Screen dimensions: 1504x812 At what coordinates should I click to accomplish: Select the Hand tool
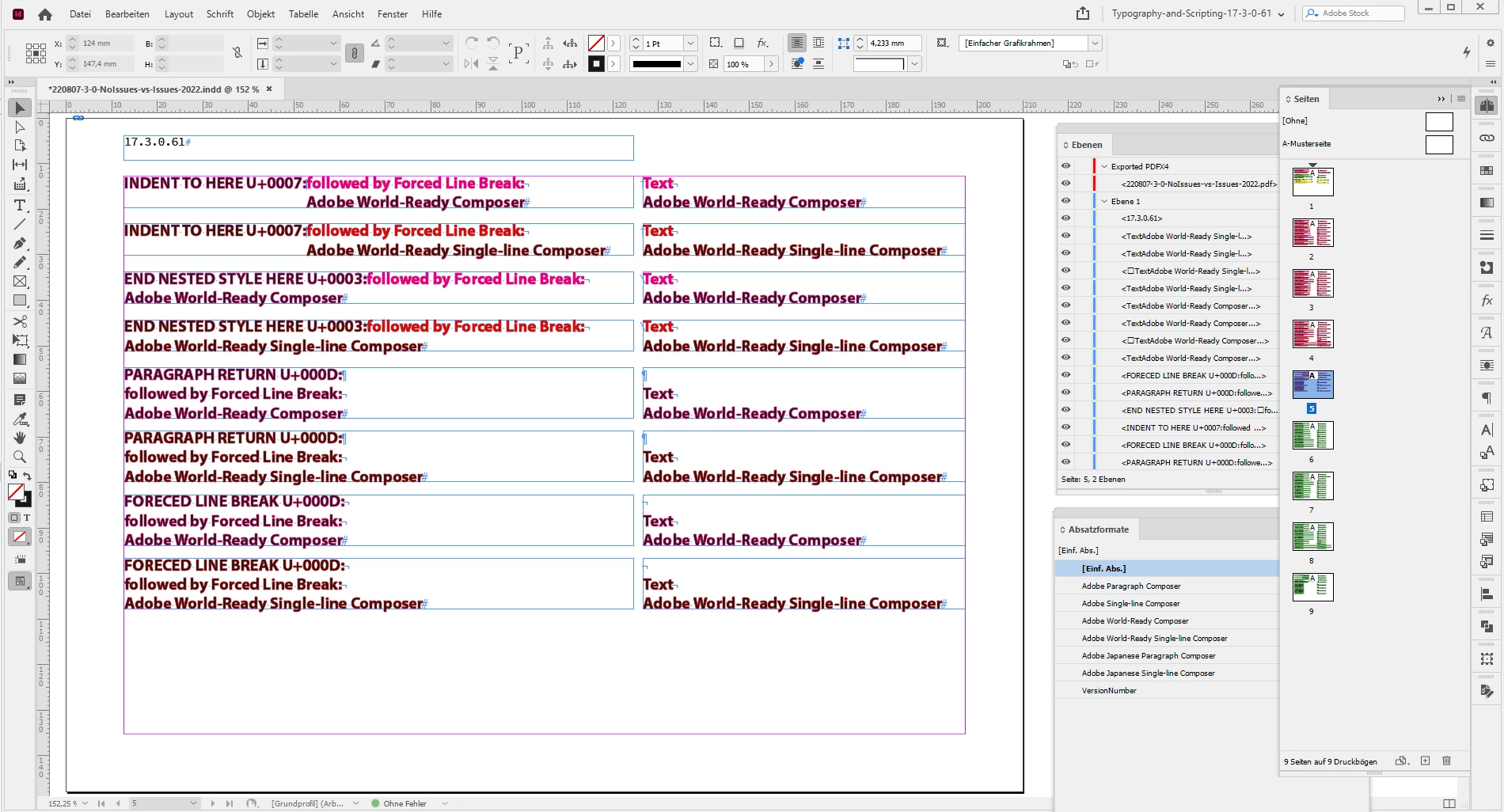pyautogui.click(x=20, y=438)
